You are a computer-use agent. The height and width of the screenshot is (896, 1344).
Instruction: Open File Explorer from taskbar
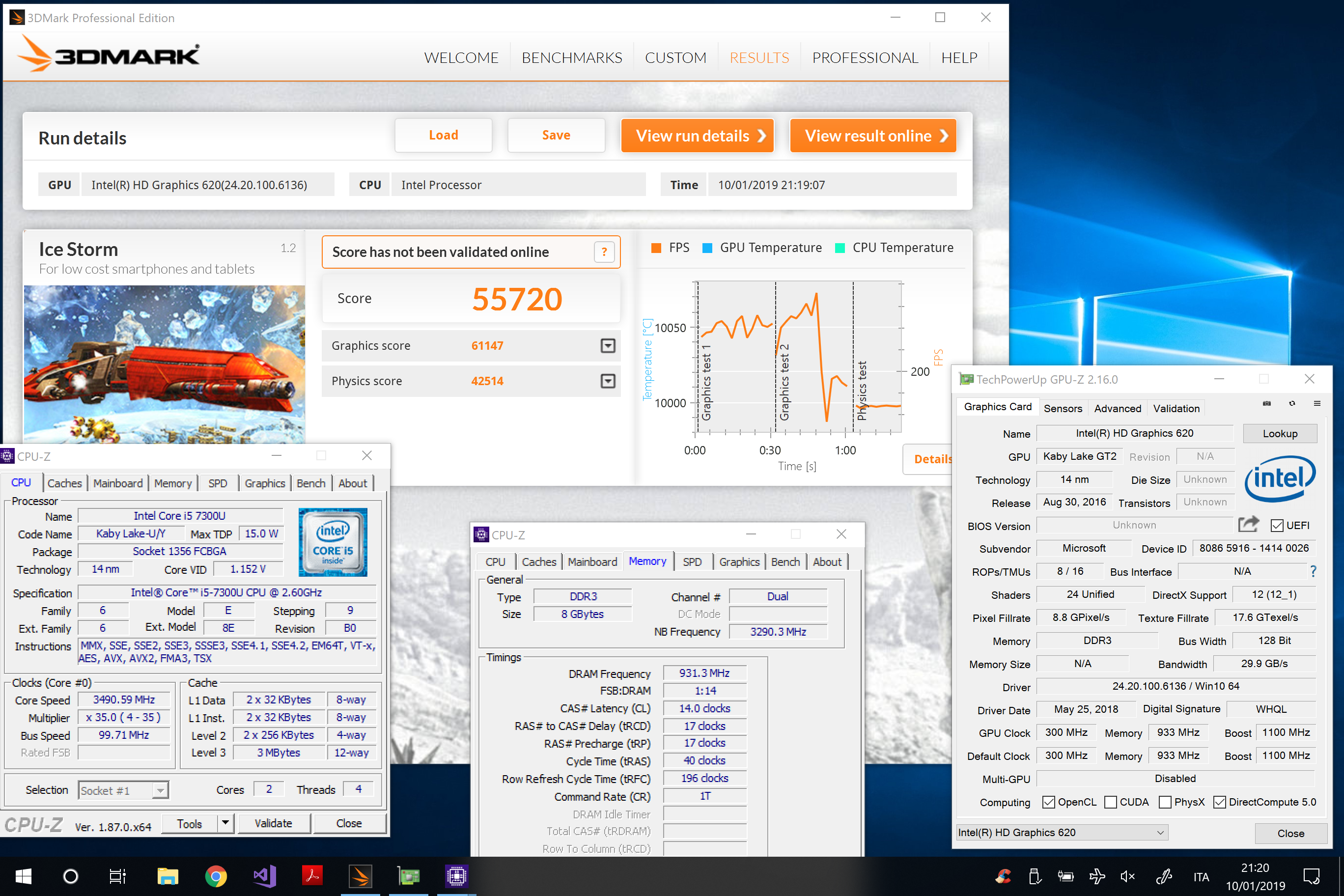point(168,876)
